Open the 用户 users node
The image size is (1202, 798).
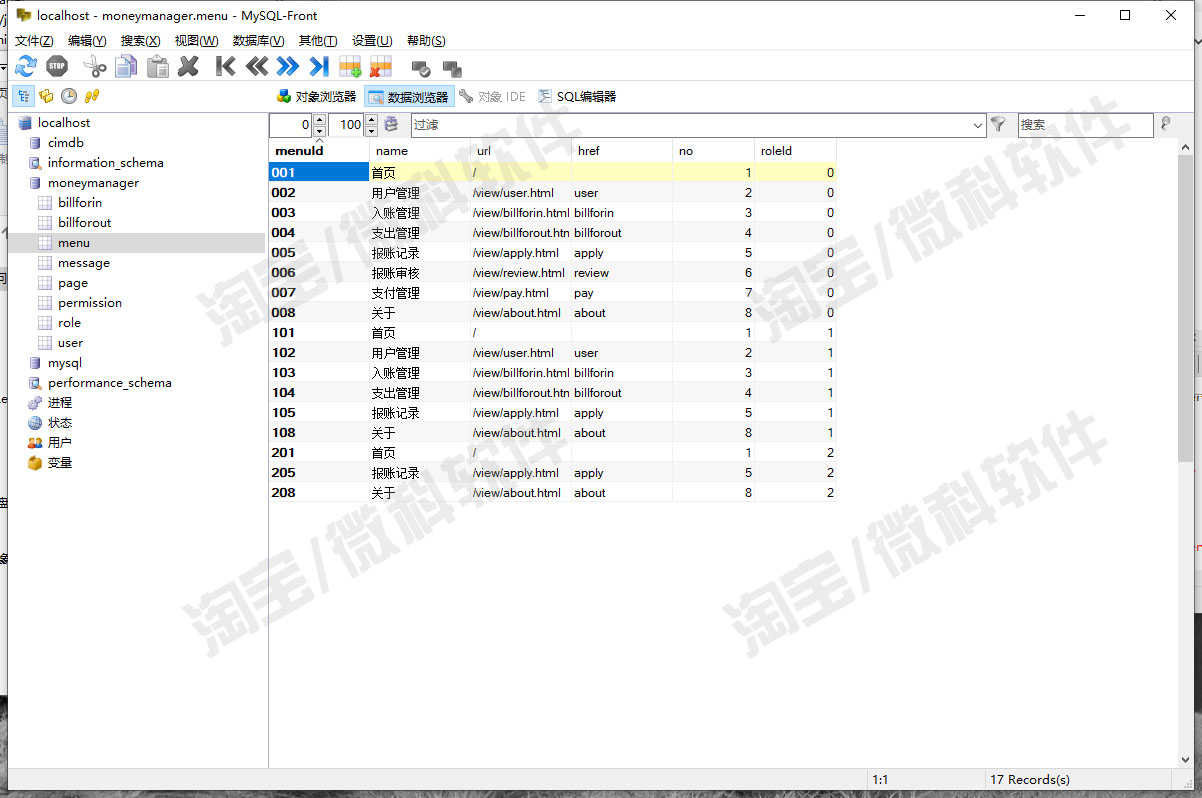coord(60,443)
